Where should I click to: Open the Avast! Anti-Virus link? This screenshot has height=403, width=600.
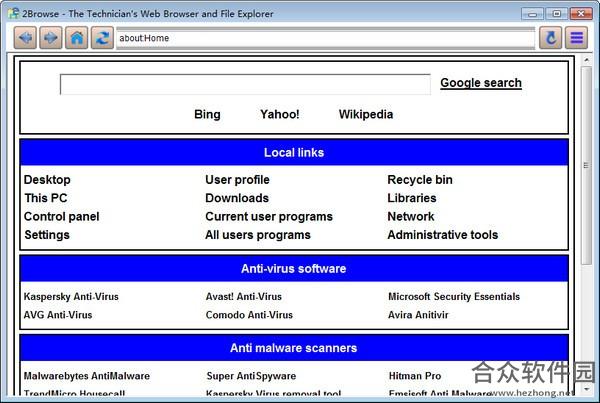click(244, 297)
